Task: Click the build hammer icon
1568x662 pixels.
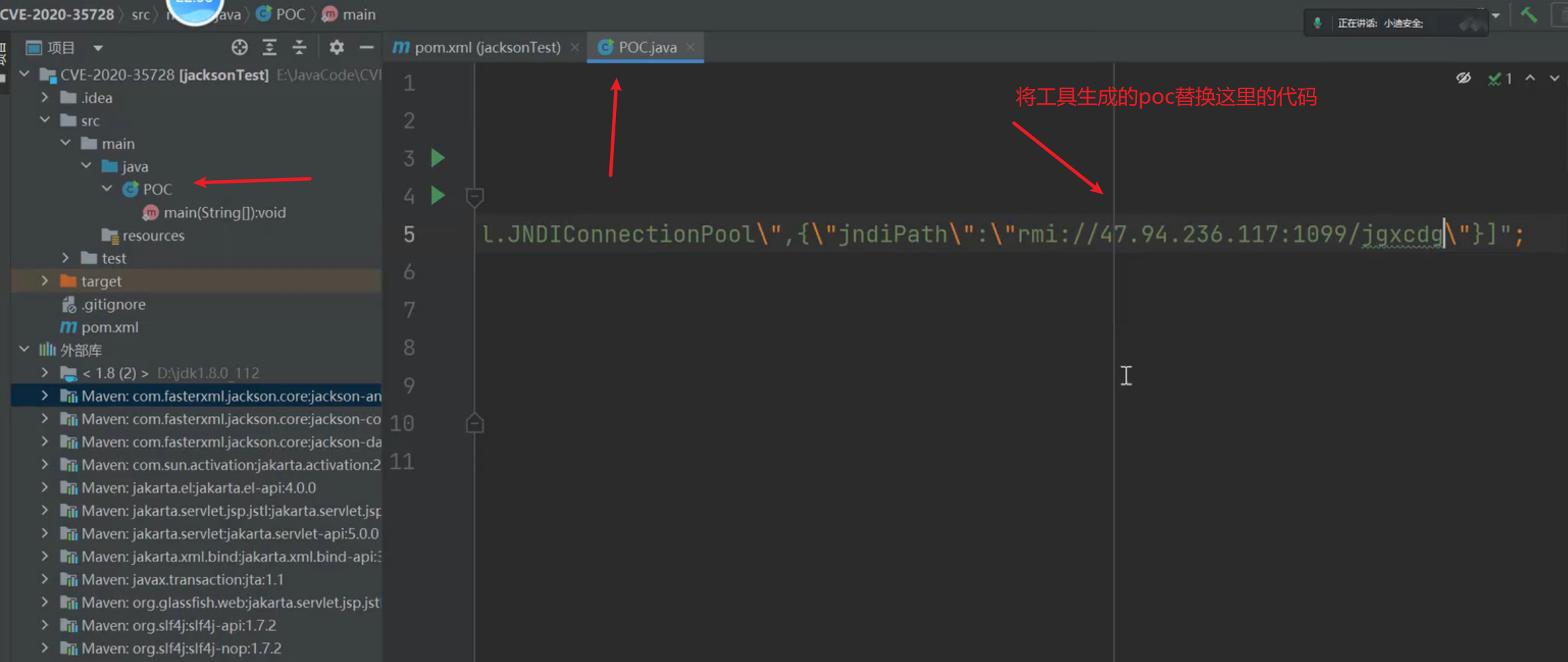Action: coord(1529,15)
